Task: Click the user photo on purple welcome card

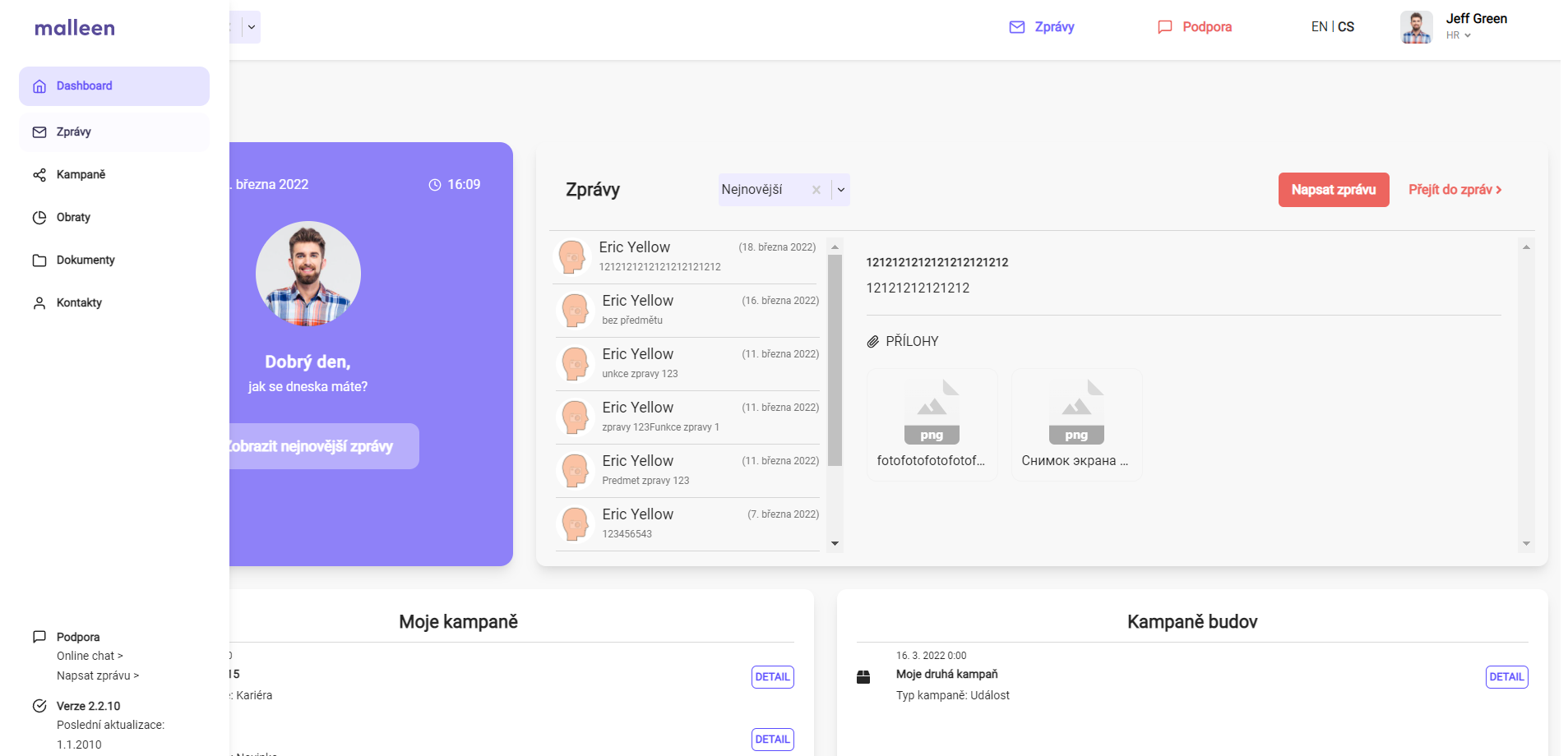Action: tap(308, 274)
